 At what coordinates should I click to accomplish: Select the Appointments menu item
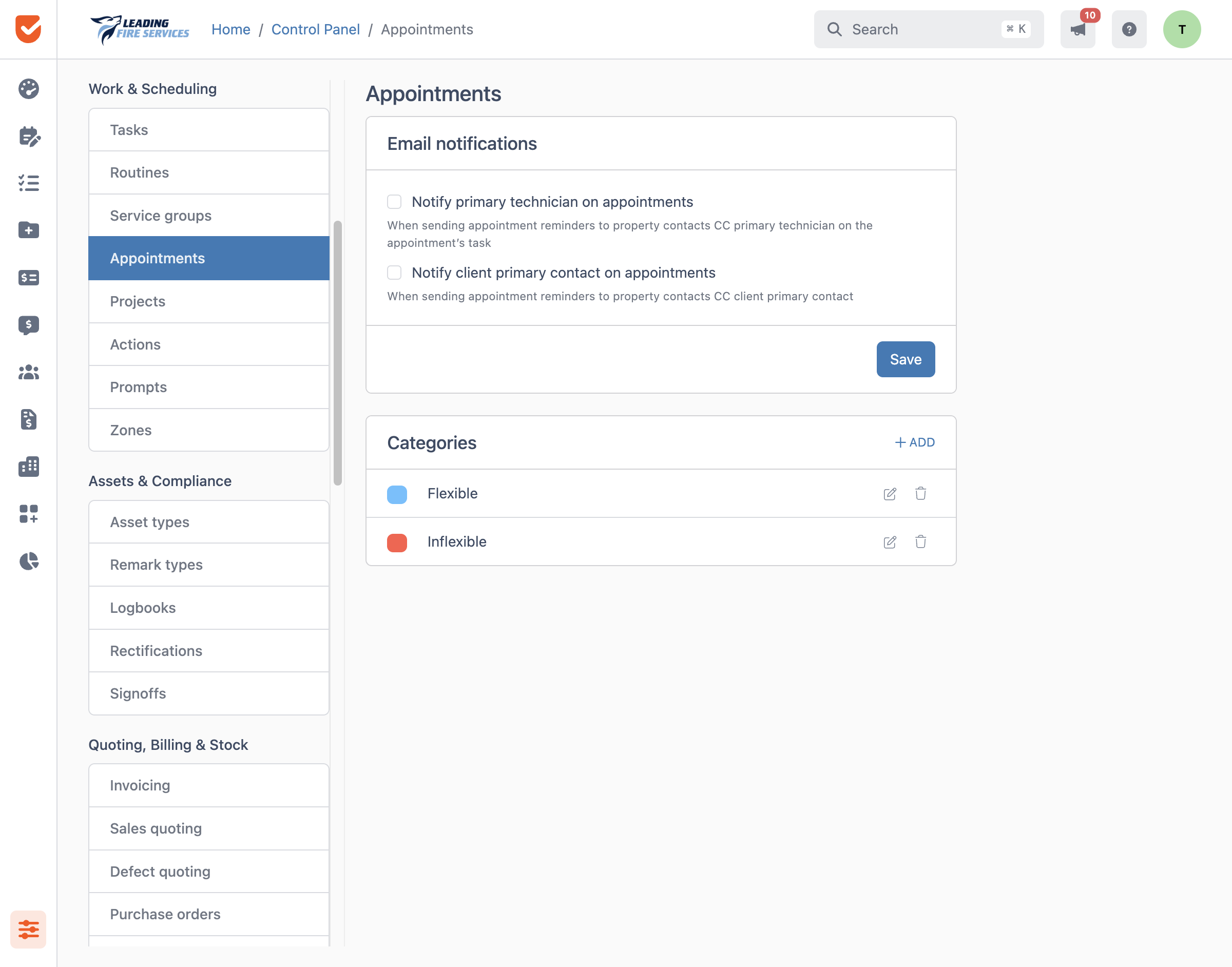[x=209, y=258]
